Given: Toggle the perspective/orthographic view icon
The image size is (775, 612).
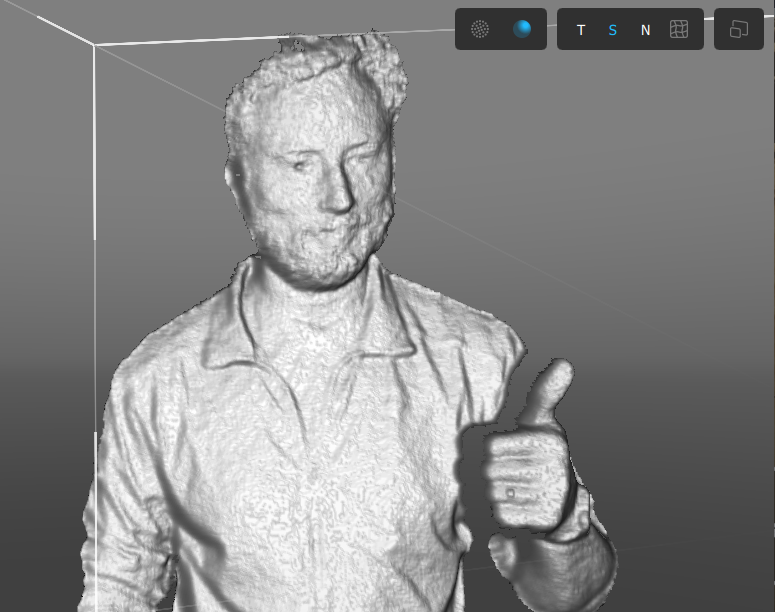Looking at the screenshot, I should 739,29.
